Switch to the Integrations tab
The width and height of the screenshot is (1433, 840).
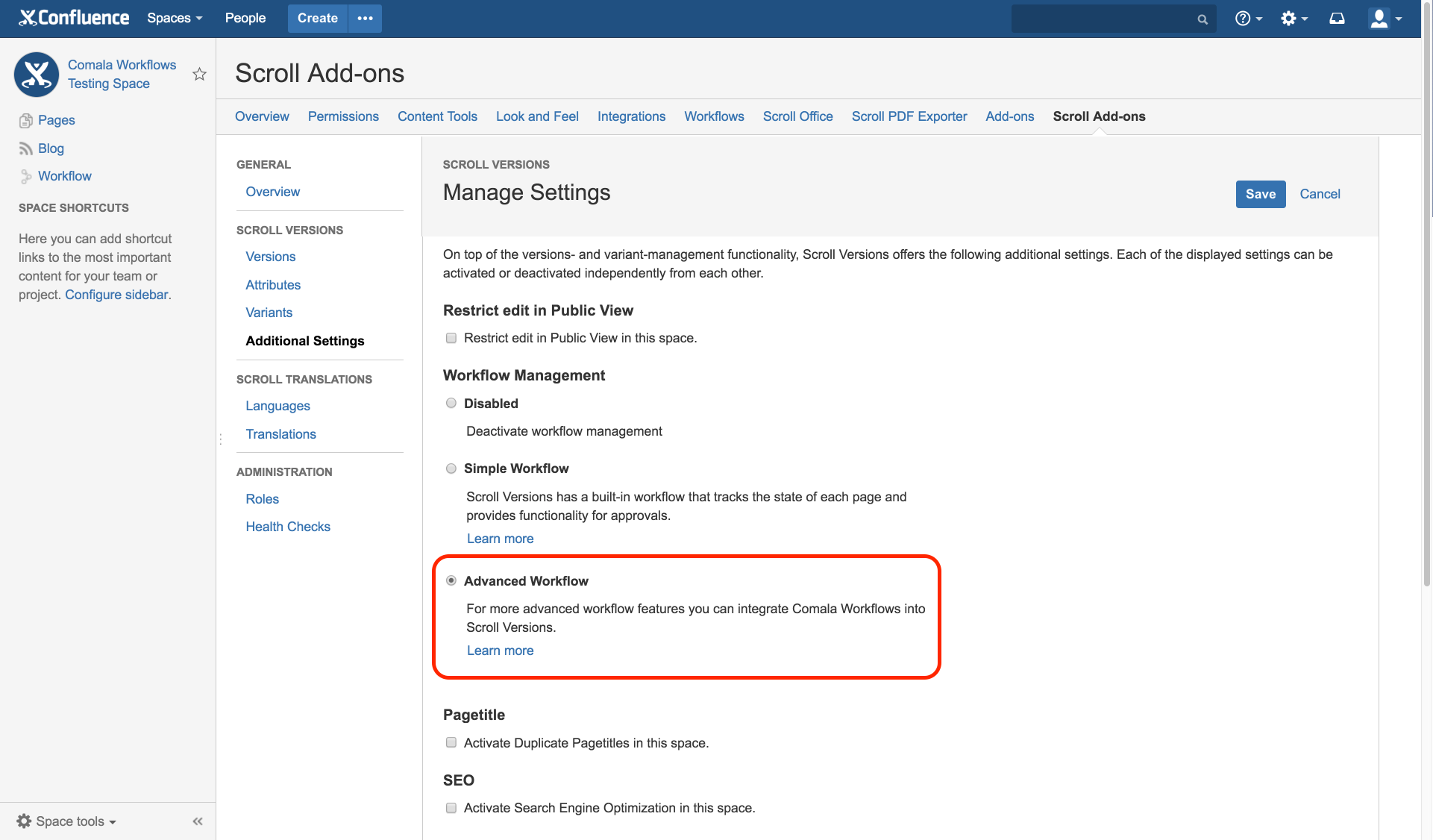(631, 116)
